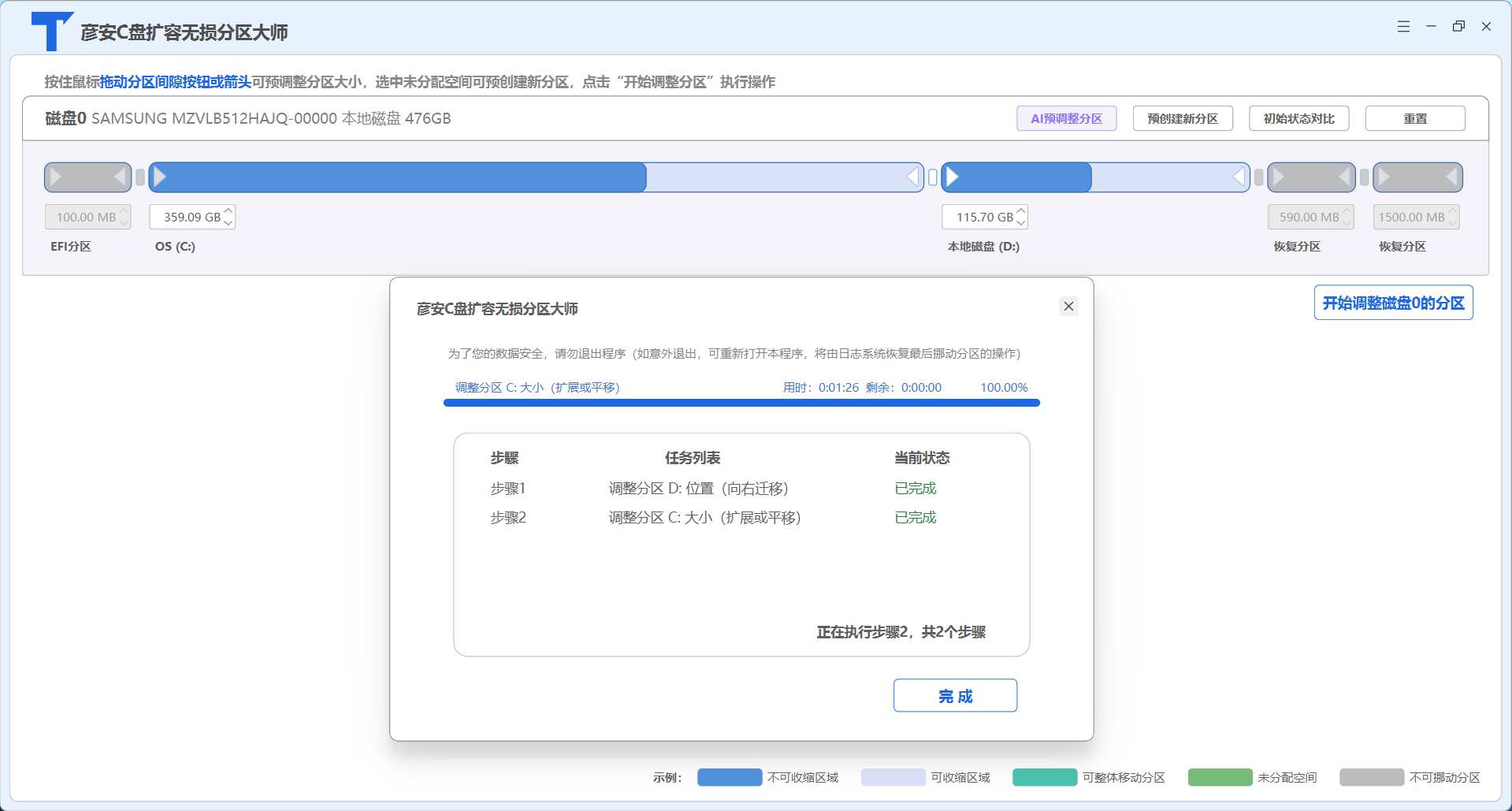1512x811 pixels.
Task: Click the left arrow of the EFI partition block
Action: [56, 177]
